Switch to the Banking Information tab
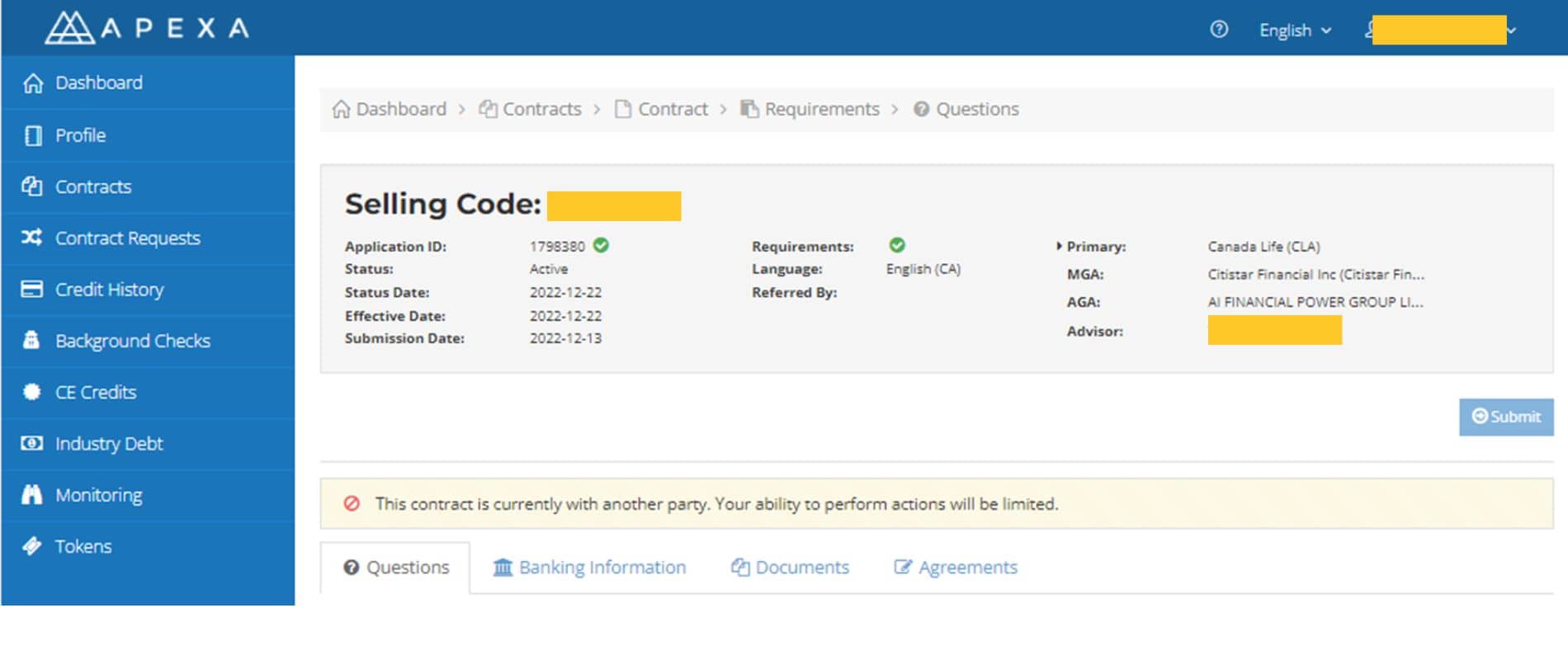 [x=589, y=568]
